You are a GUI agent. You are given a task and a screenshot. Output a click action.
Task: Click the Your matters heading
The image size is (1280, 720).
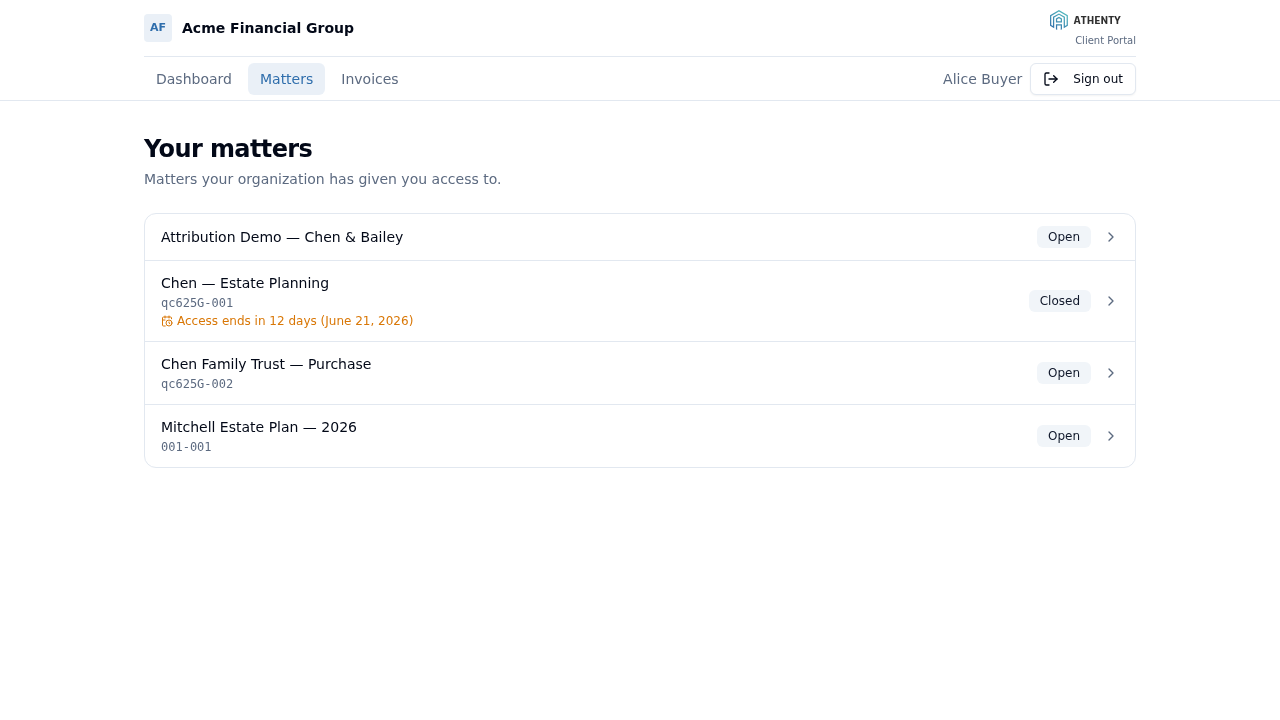coord(228,149)
